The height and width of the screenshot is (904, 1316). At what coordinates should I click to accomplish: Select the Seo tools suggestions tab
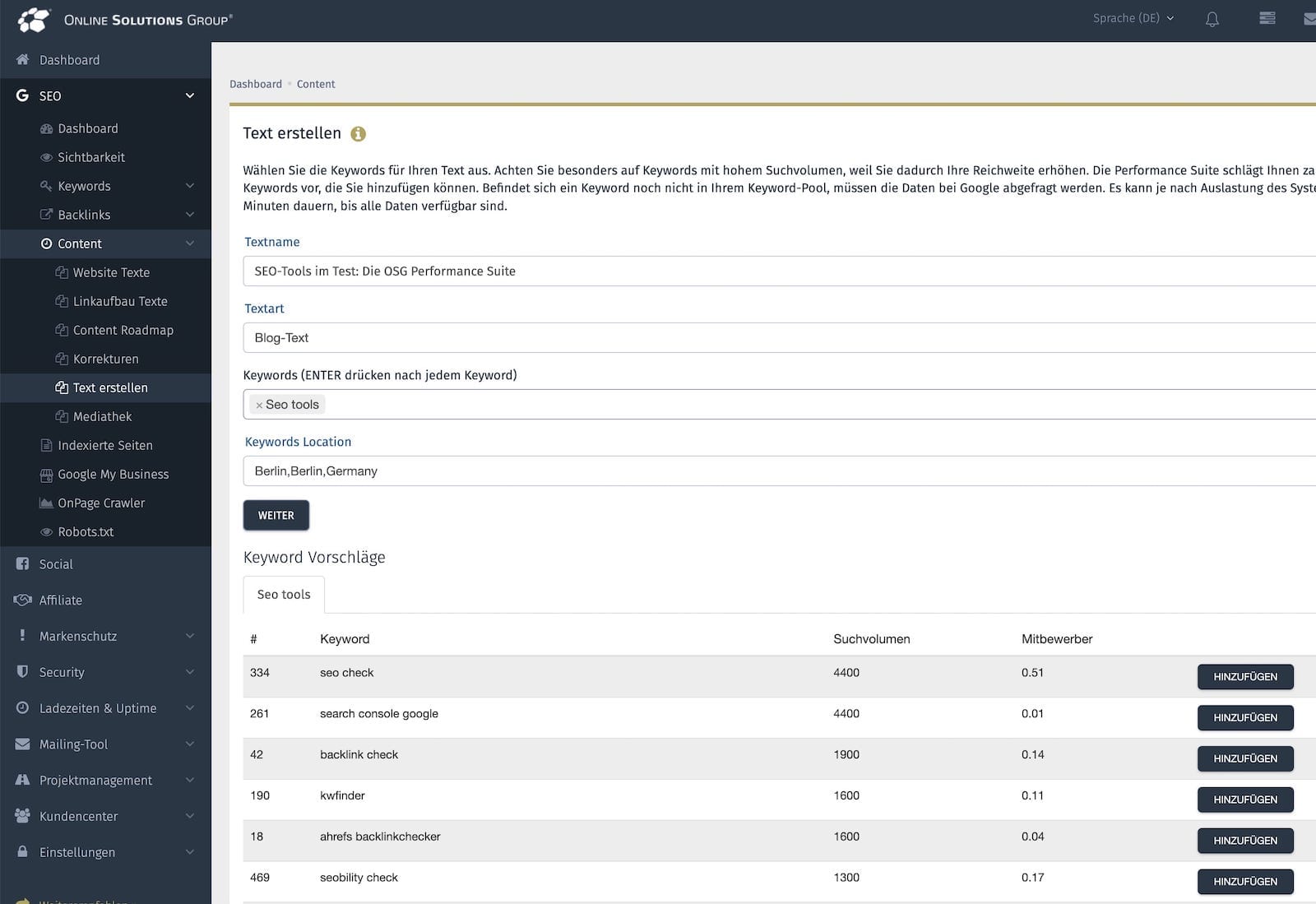pos(284,595)
